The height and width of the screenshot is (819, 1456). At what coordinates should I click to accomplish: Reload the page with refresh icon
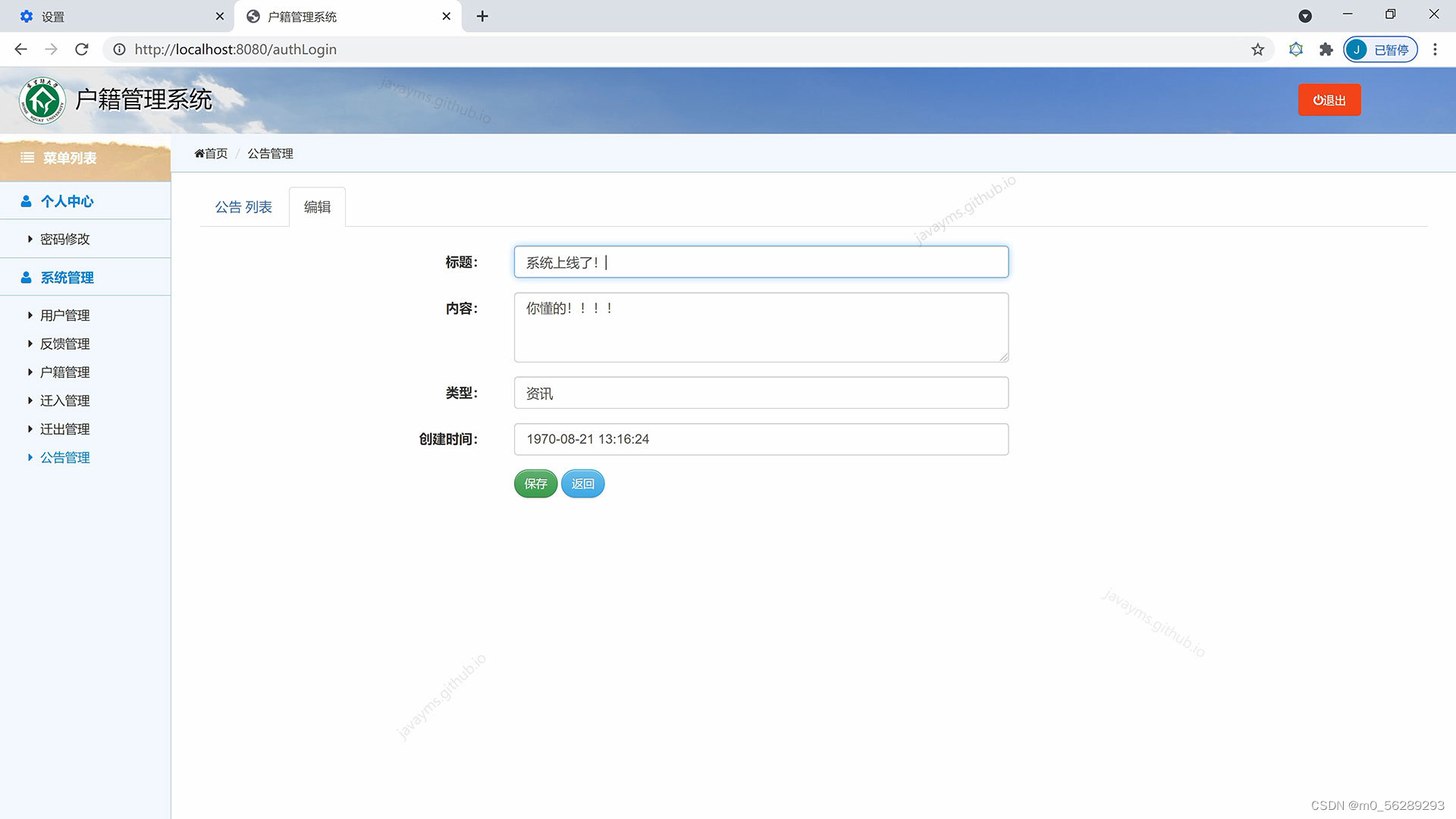click(82, 49)
